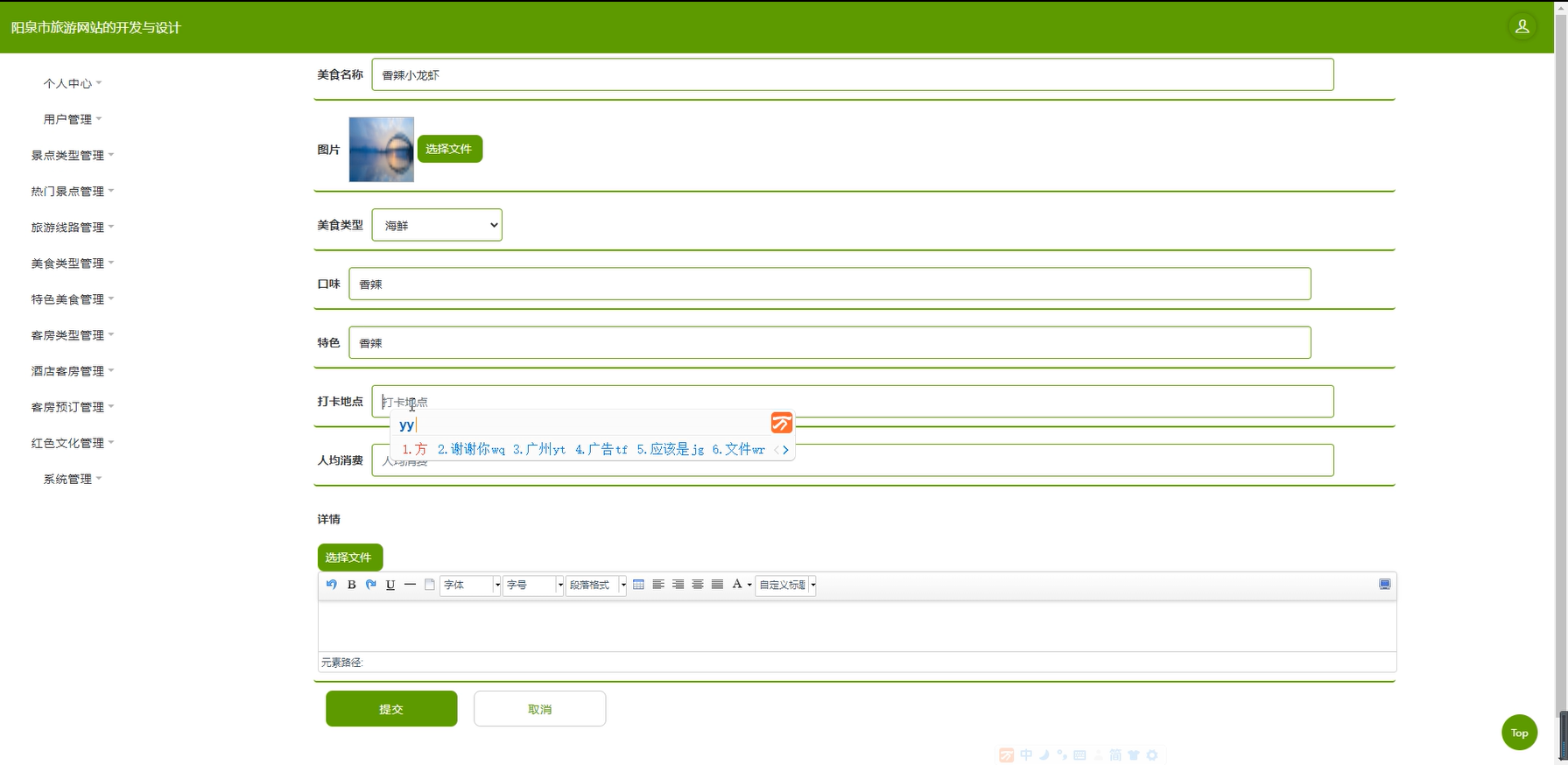This screenshot has width=1568, height=765.
Task: Open the 自定义标题 custom heading dropdown
Action: [x=786, y=585]
